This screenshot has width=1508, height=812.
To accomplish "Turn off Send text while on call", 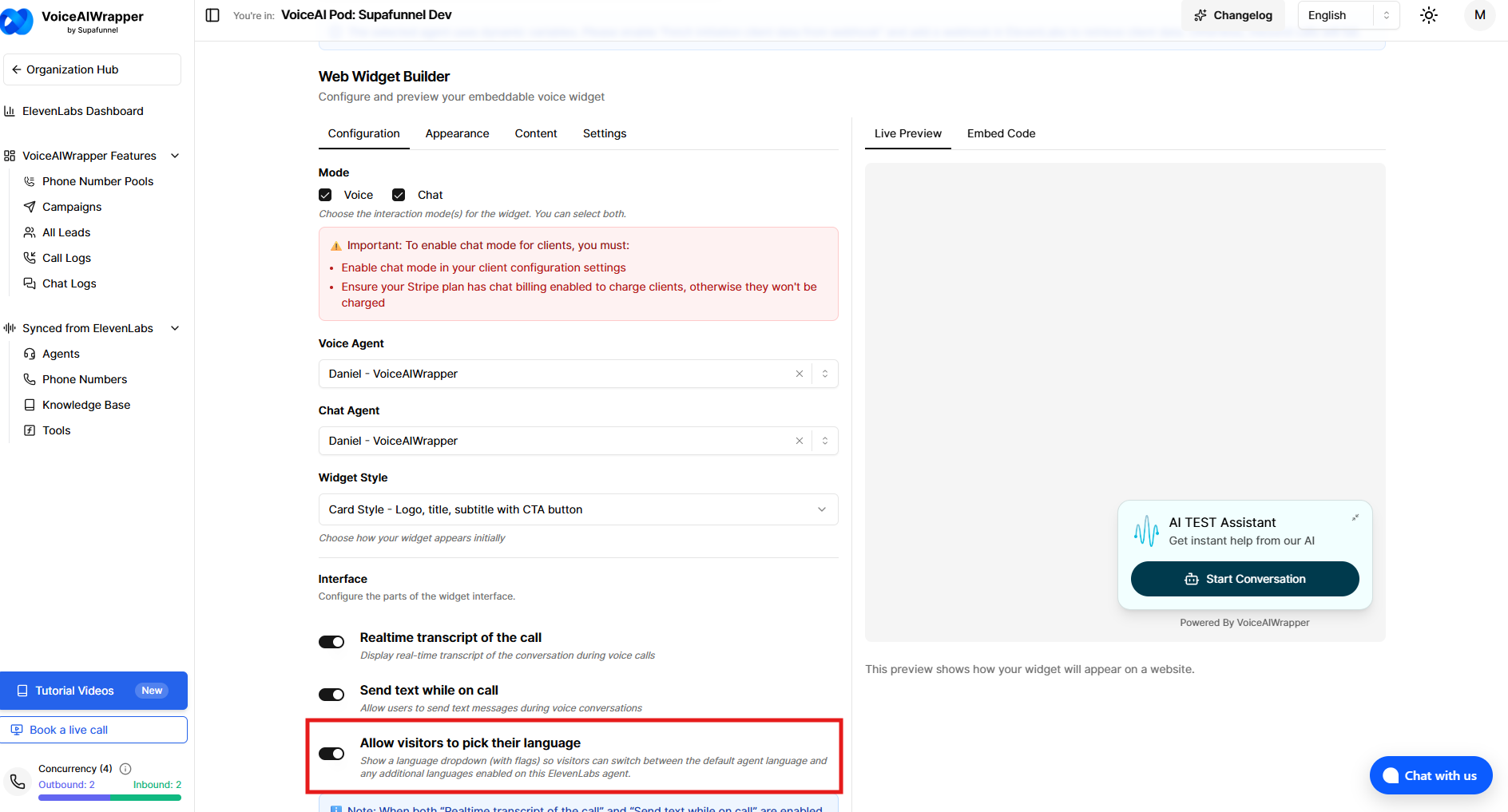I will tap(331, 695).
